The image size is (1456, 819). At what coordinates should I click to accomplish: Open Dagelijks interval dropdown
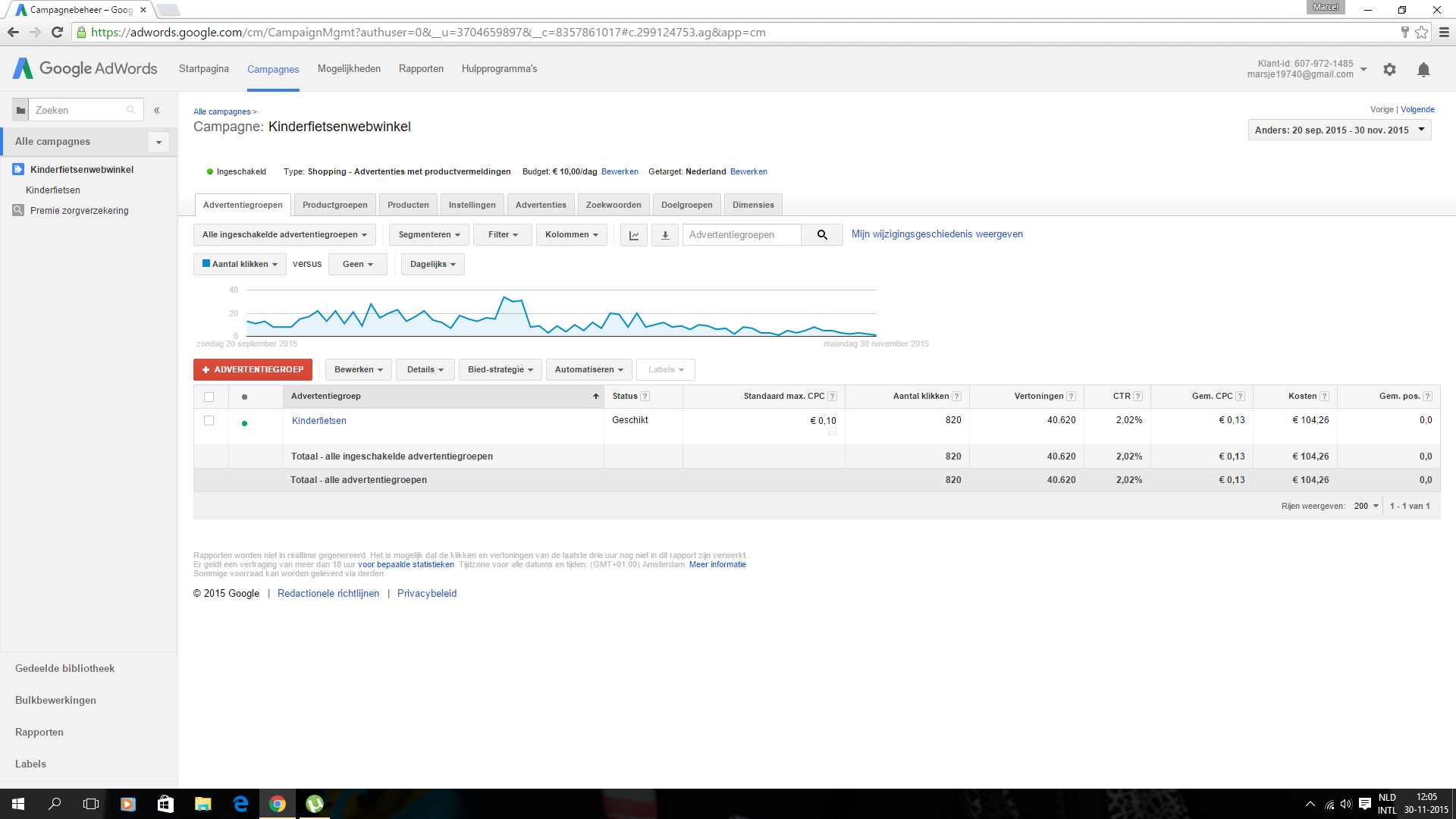pyautogui.click(x=432, y=264)
